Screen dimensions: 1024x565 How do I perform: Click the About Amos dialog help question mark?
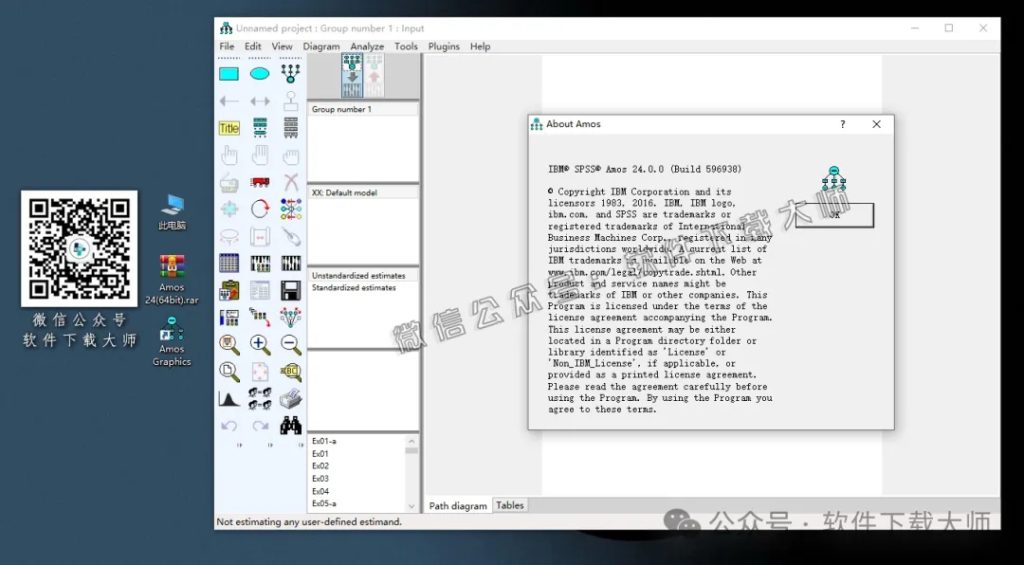[x=842, y=124]
